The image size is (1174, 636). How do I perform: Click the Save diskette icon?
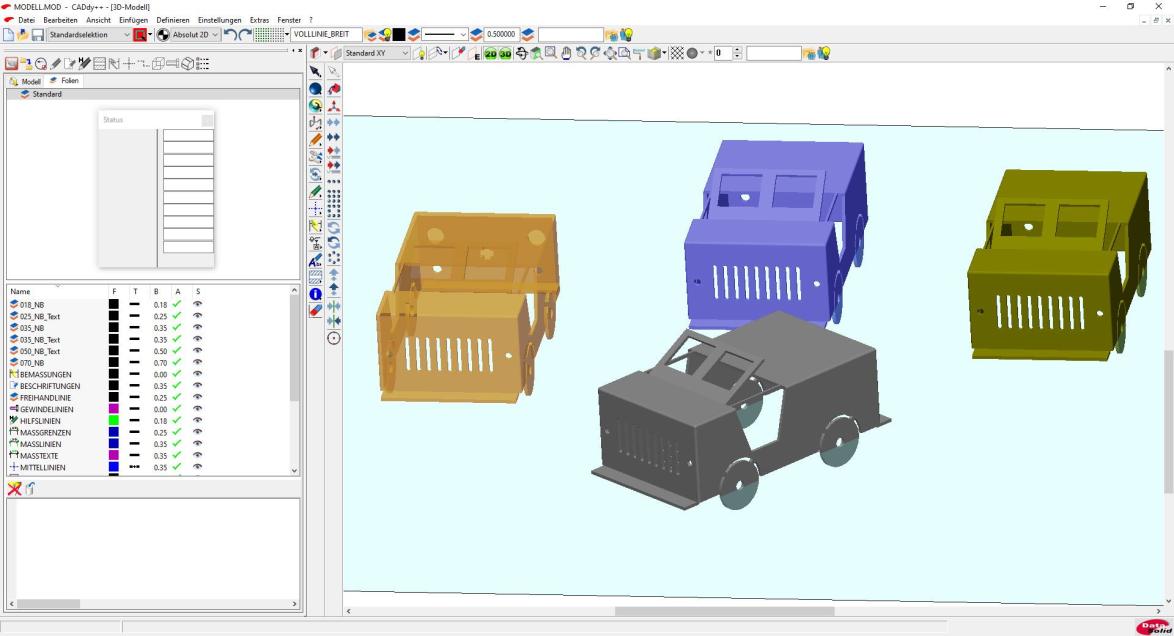[37, 35]
